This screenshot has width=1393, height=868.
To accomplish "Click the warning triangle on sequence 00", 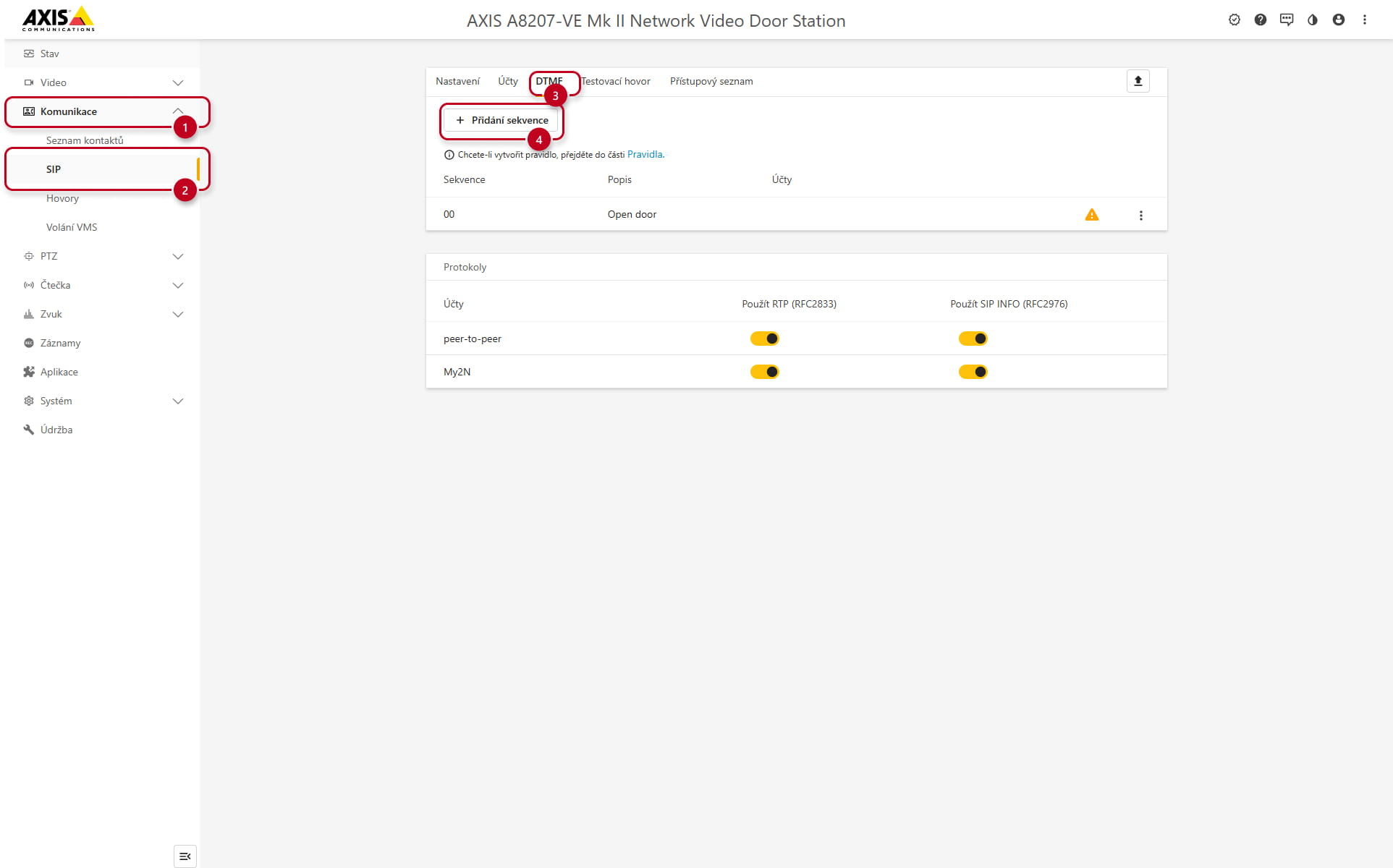I will [x=1092, y=215].
